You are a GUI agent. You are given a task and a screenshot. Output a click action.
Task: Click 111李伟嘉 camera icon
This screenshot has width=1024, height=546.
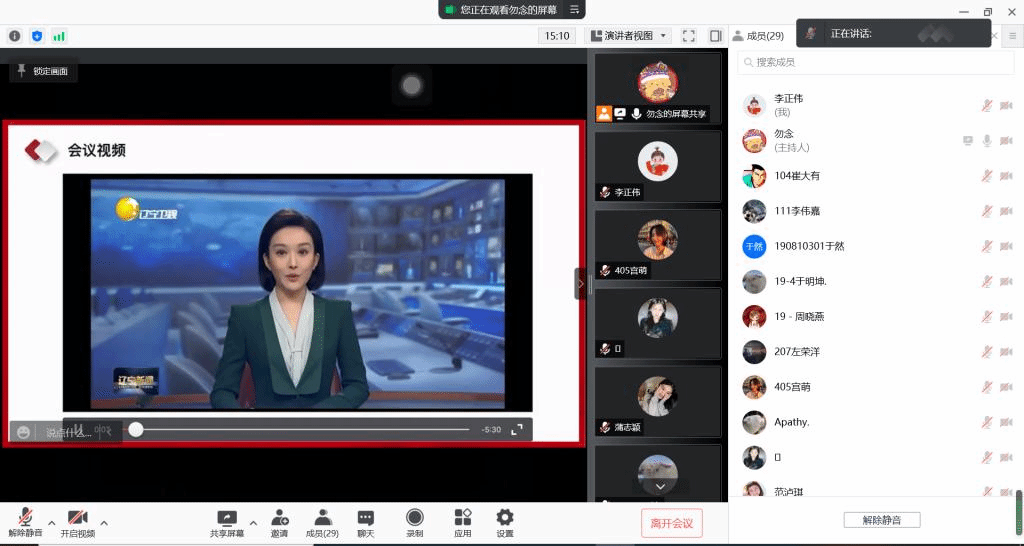click(x=1006, y=211)
